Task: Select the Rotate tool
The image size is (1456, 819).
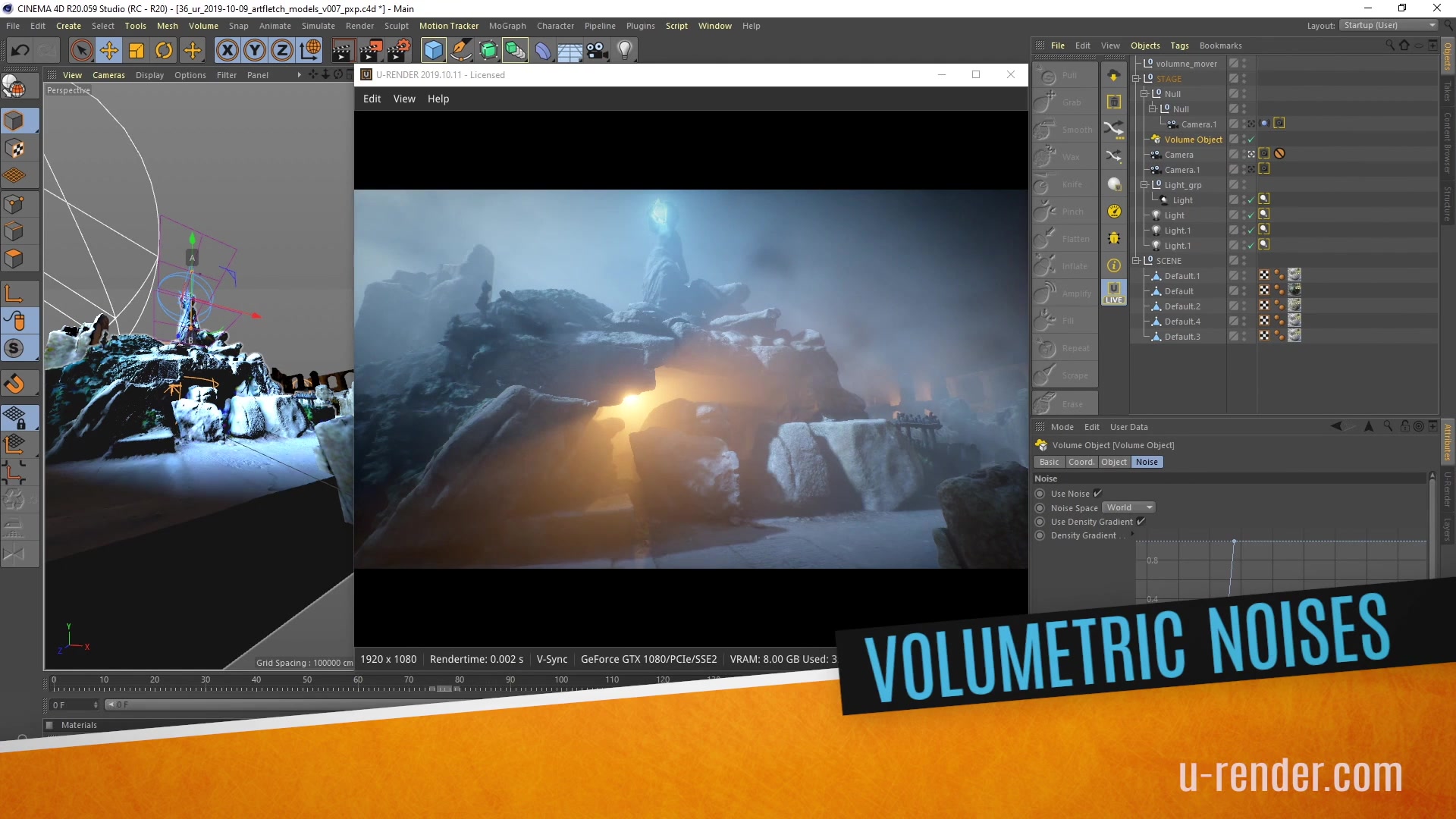Action: click(x=164, y=51)
